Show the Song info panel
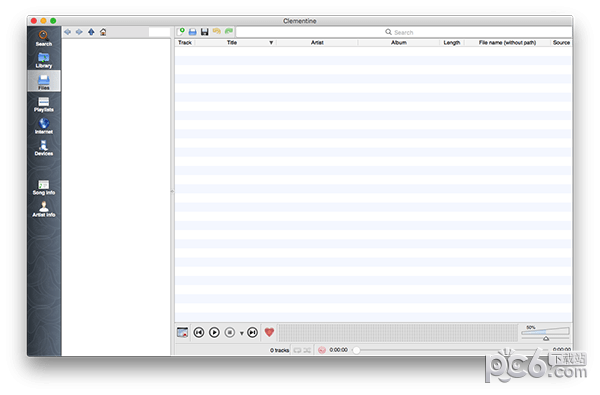600x395 pixels. coord(44,187)
